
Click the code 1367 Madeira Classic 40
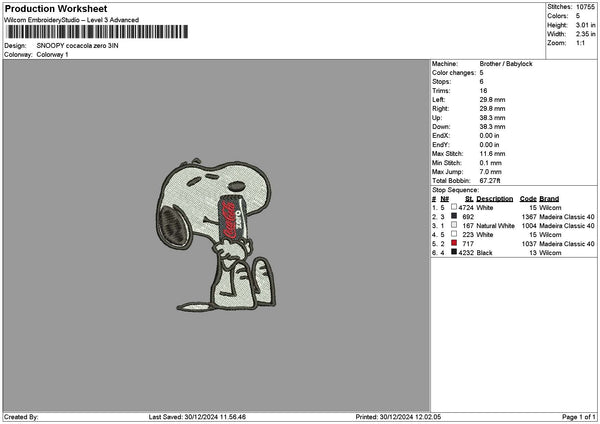(558, 217)
